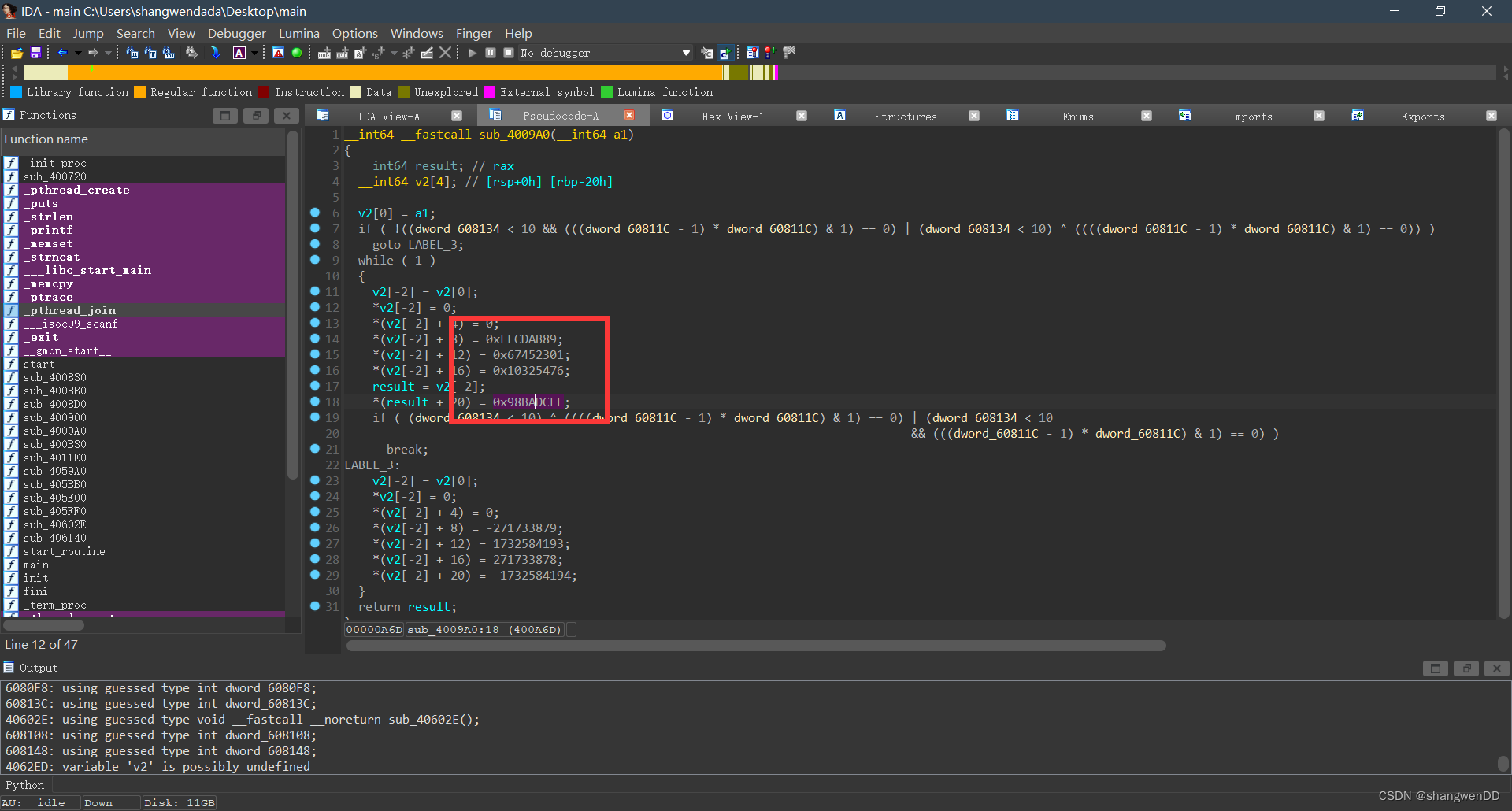
Task: Jump back using the blue left arrow
Action: click(x=61, y=53)
